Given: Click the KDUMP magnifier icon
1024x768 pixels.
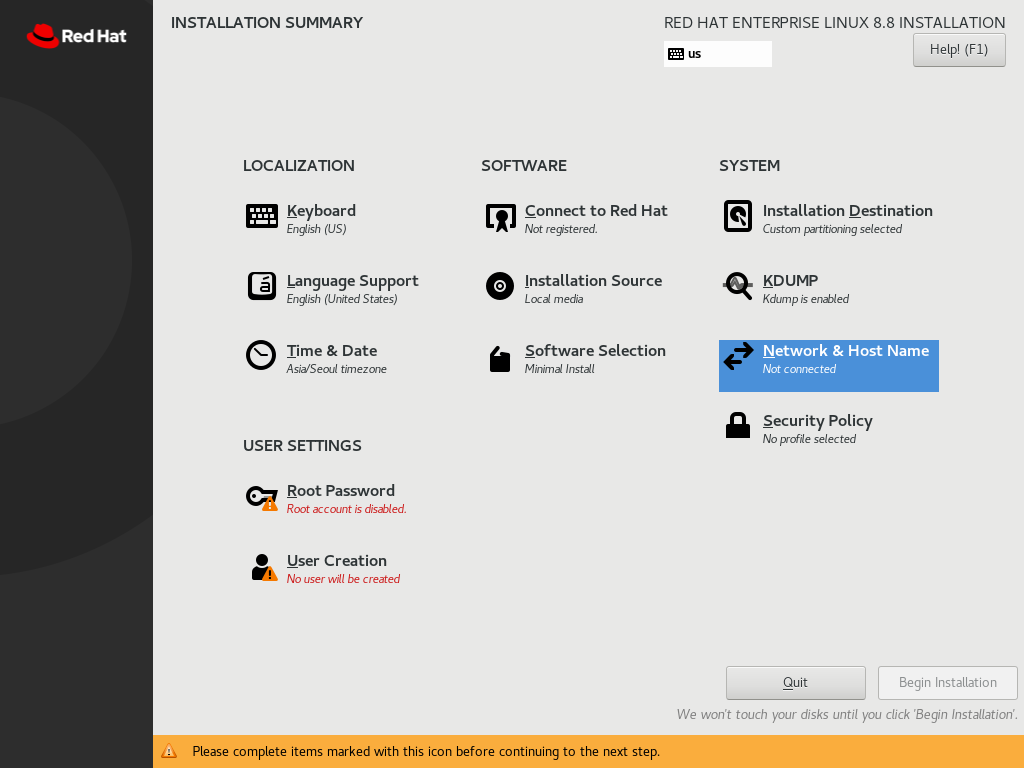Looking at the screenshot, I should (x=738, y=286).
